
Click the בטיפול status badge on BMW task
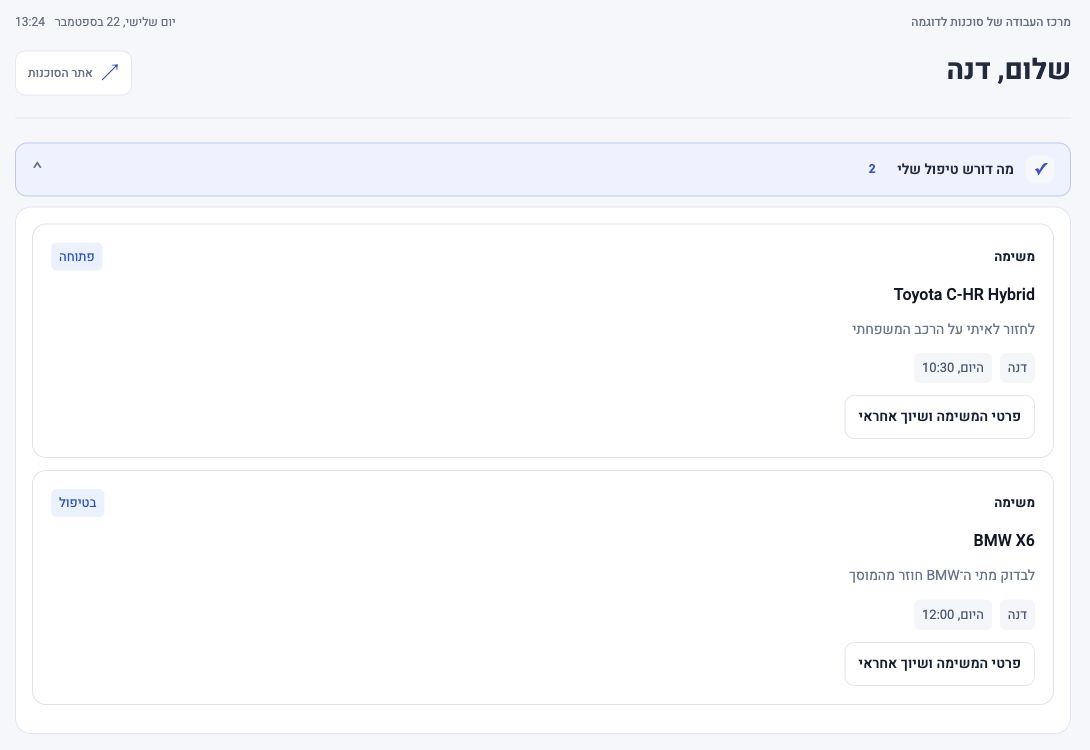78,503
